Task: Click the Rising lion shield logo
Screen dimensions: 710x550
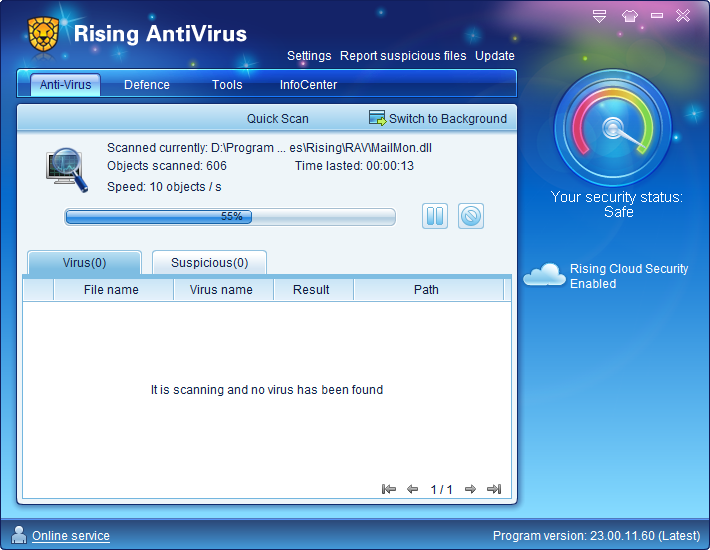Action: pos(43,34)
